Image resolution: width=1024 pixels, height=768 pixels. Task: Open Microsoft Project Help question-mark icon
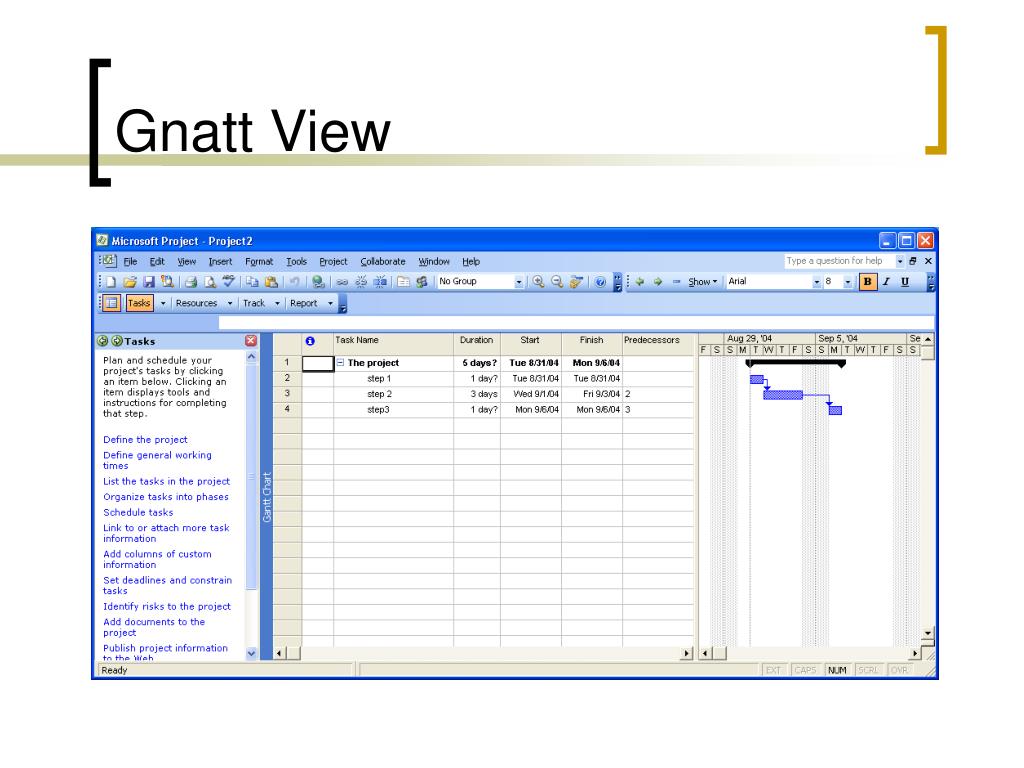(x=600, y=281)
